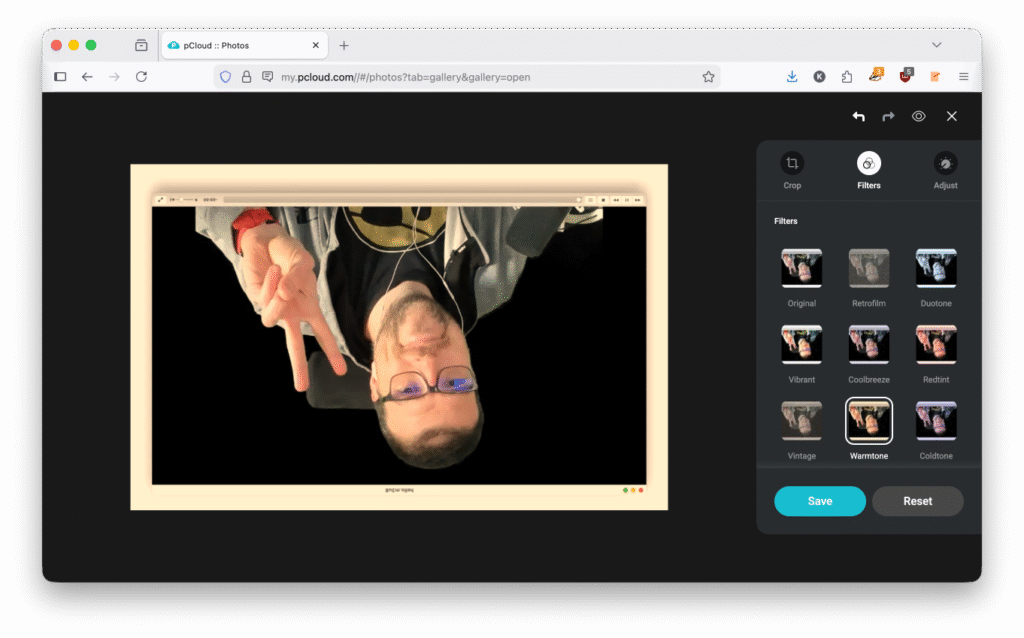Image resolution: width=1024 pixels, height=638 pixels.
Task: Pick the Coolbreeze filter
Action: tap(868, 345)
